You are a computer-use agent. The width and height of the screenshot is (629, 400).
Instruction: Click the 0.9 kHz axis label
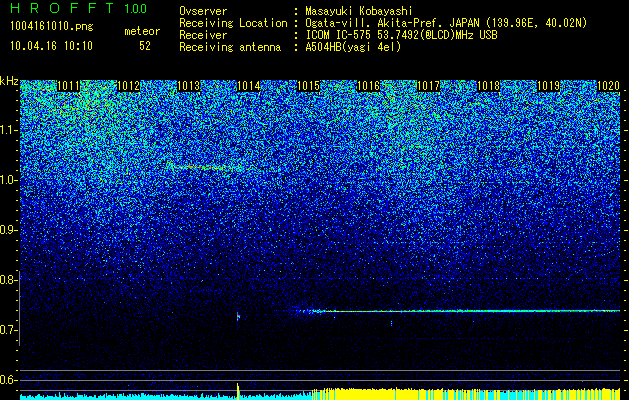8,230
